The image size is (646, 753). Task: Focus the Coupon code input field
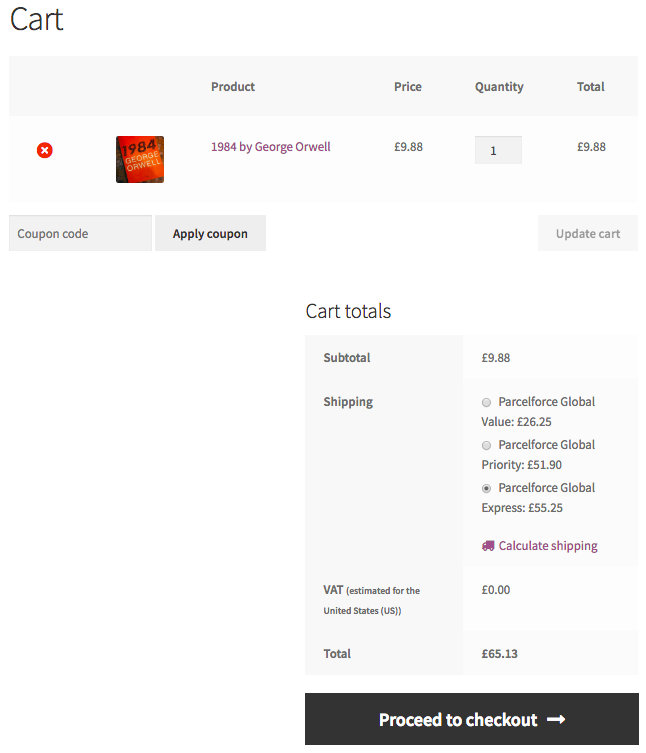tap(80, 234)
